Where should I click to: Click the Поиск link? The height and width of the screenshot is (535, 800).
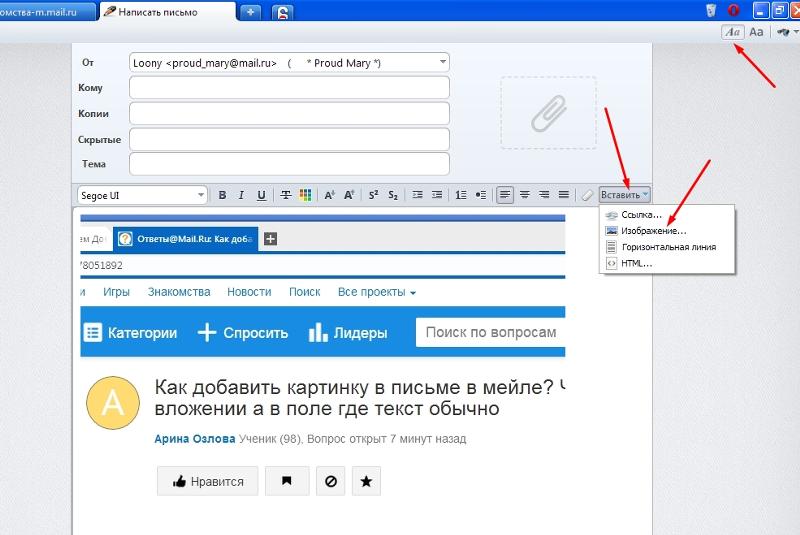pyautogui.click(x=305, y=292)
